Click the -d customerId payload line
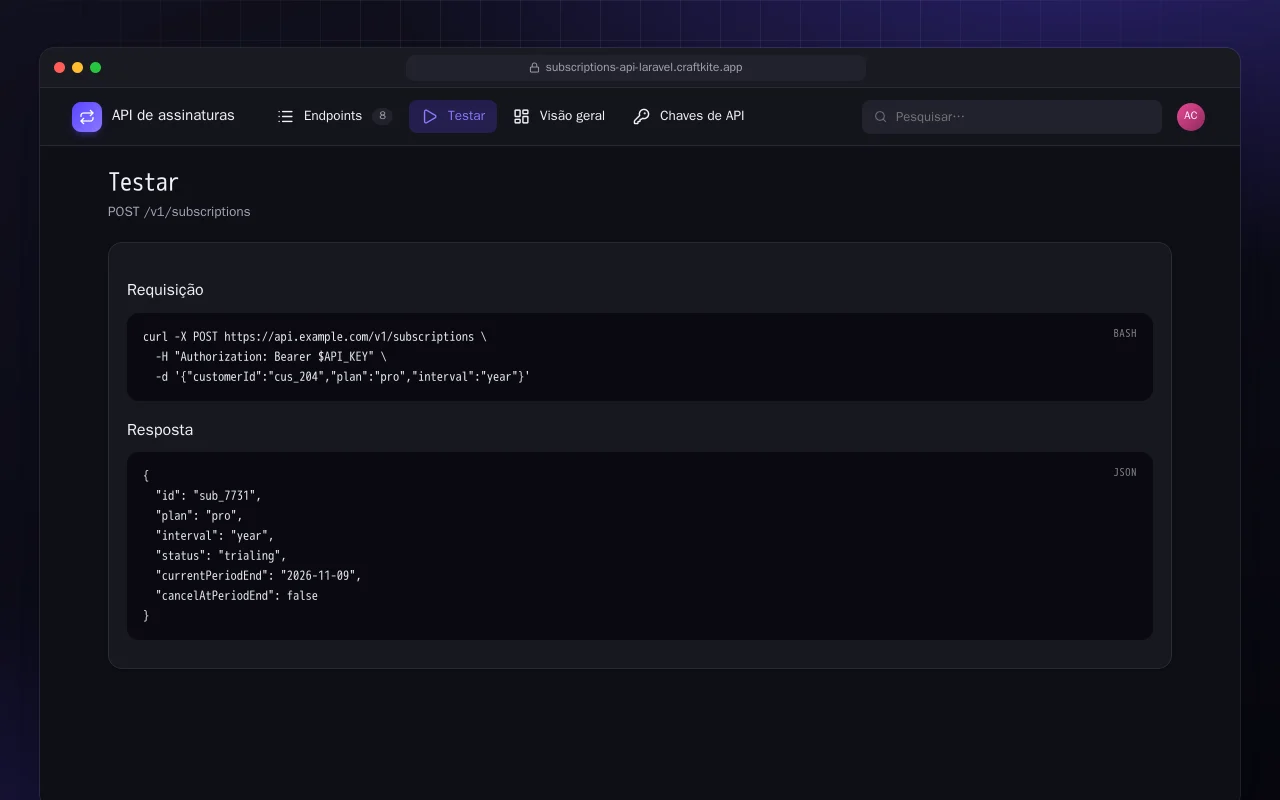This screenshot has width=1280, height=800. 343,377
